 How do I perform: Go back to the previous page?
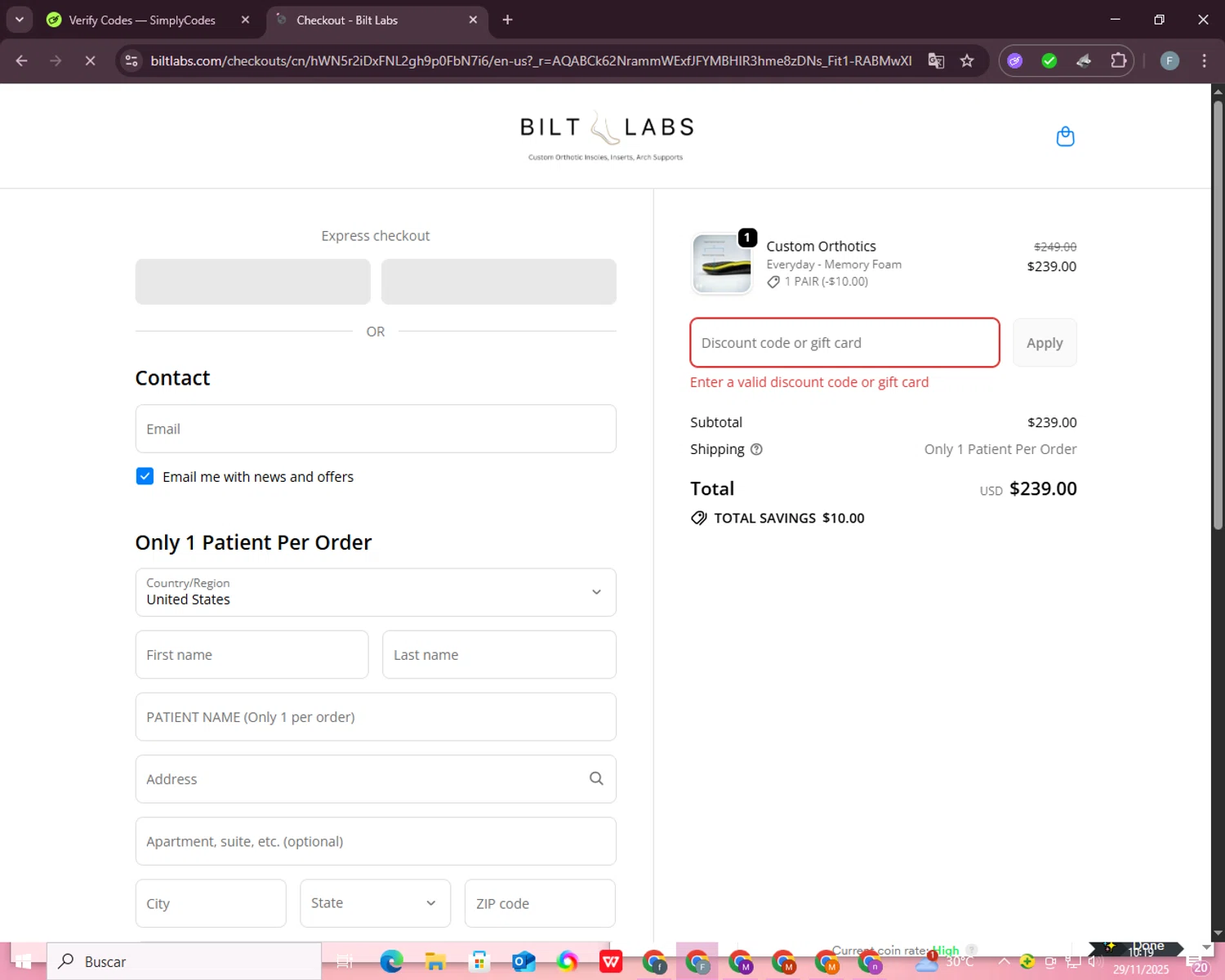pos(22,60)
